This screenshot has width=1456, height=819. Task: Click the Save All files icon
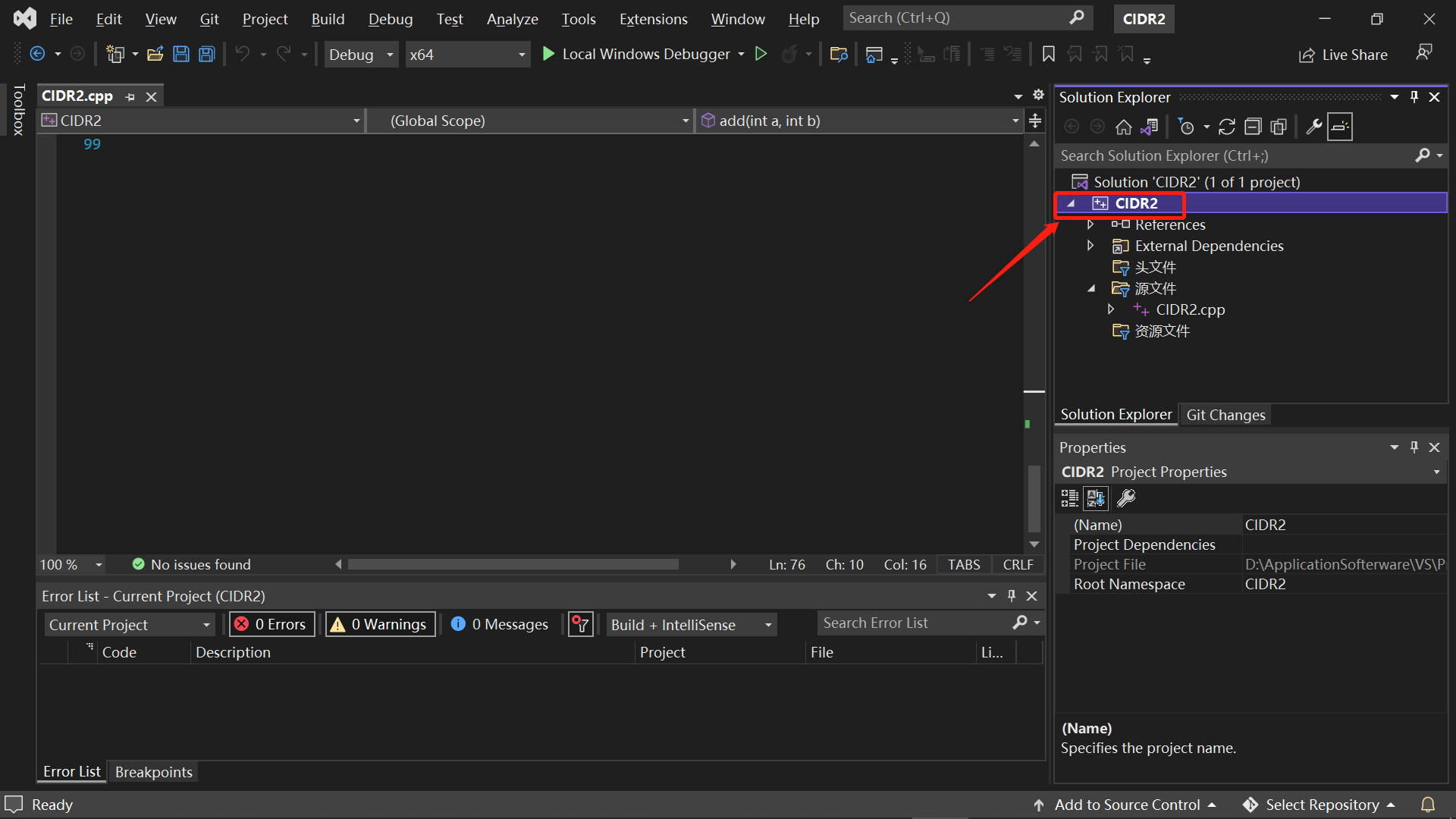[x=207, y=54]
